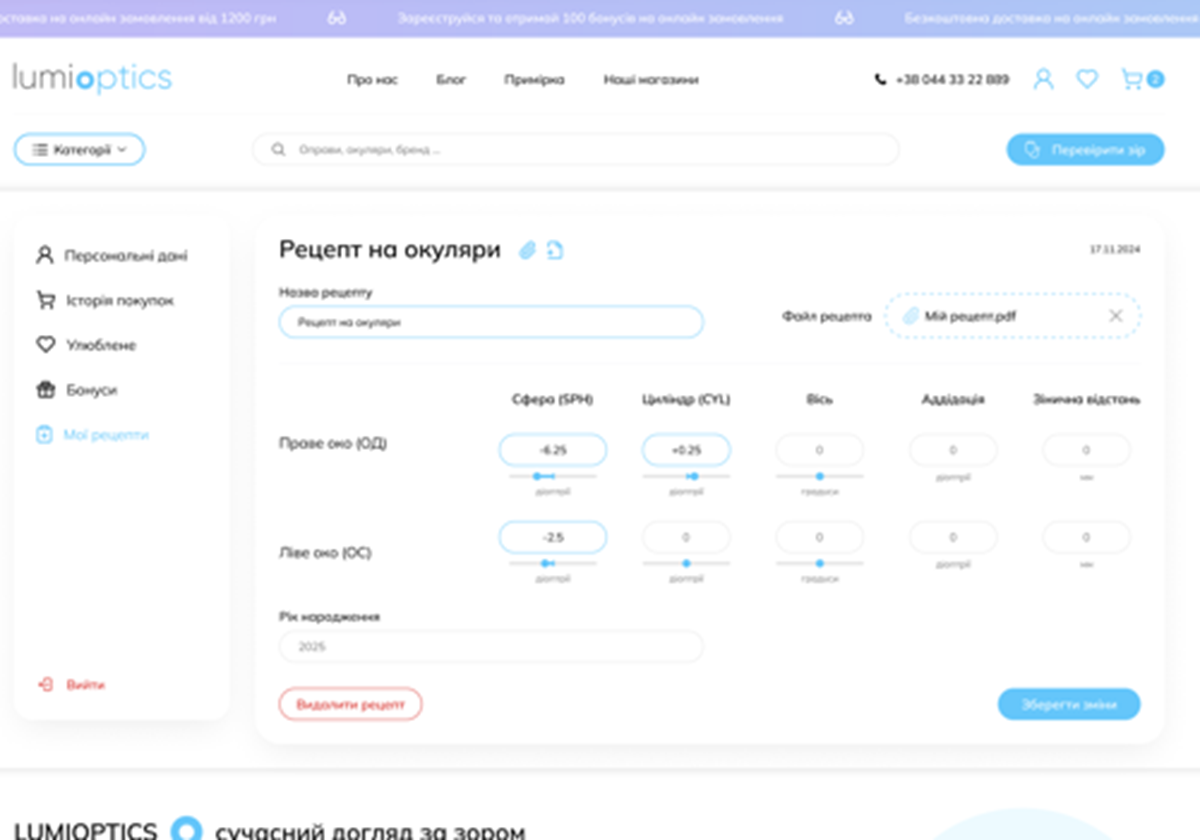
Task: Click the Улюблене heart icon in sidebar
Action: pyautogui.click(x=44, y=345)
